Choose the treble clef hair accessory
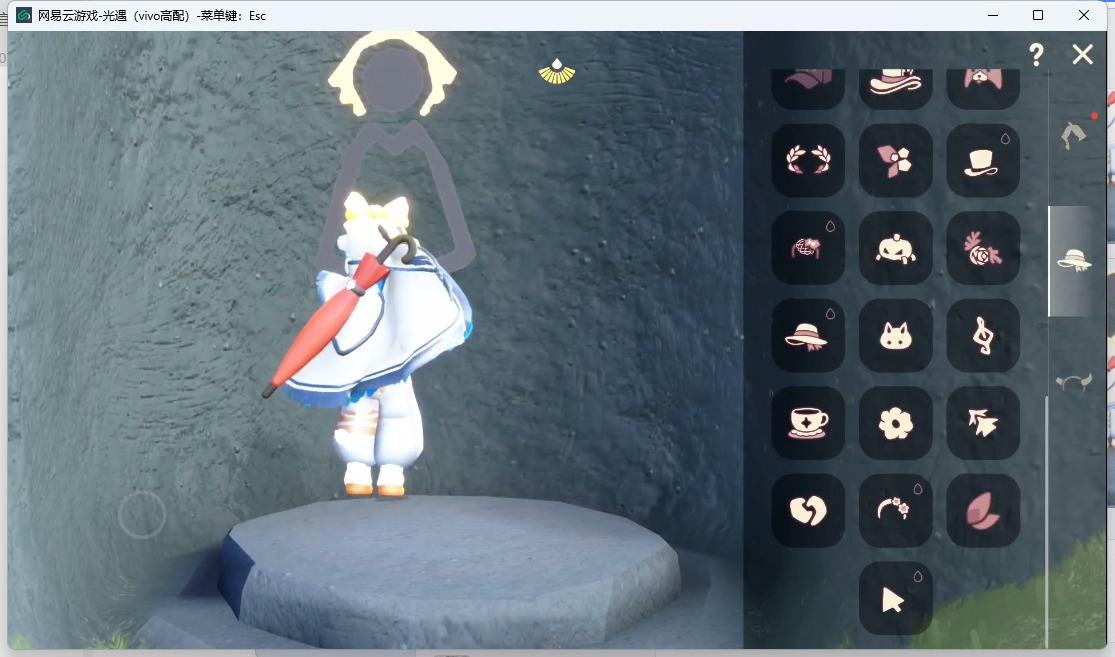 pyautogui.click(x=983, y=335)
